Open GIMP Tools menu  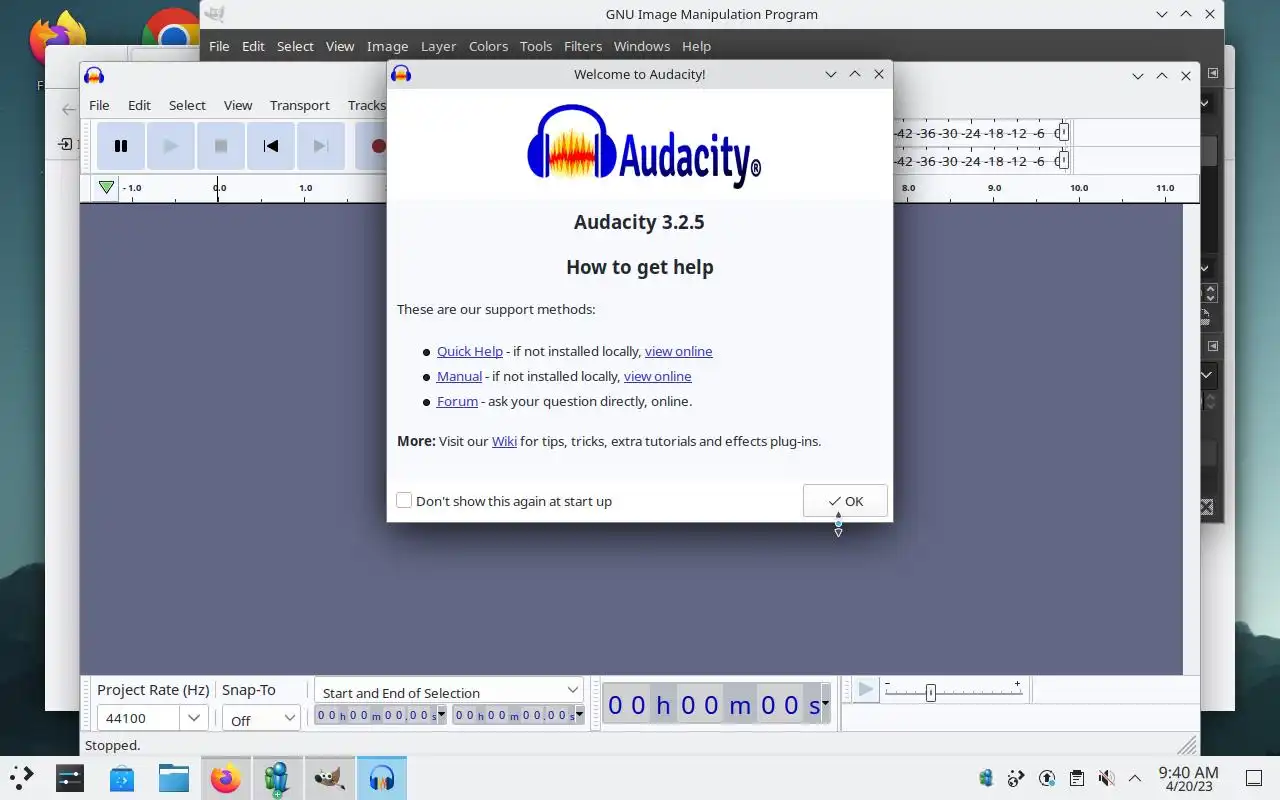[536, 46]
